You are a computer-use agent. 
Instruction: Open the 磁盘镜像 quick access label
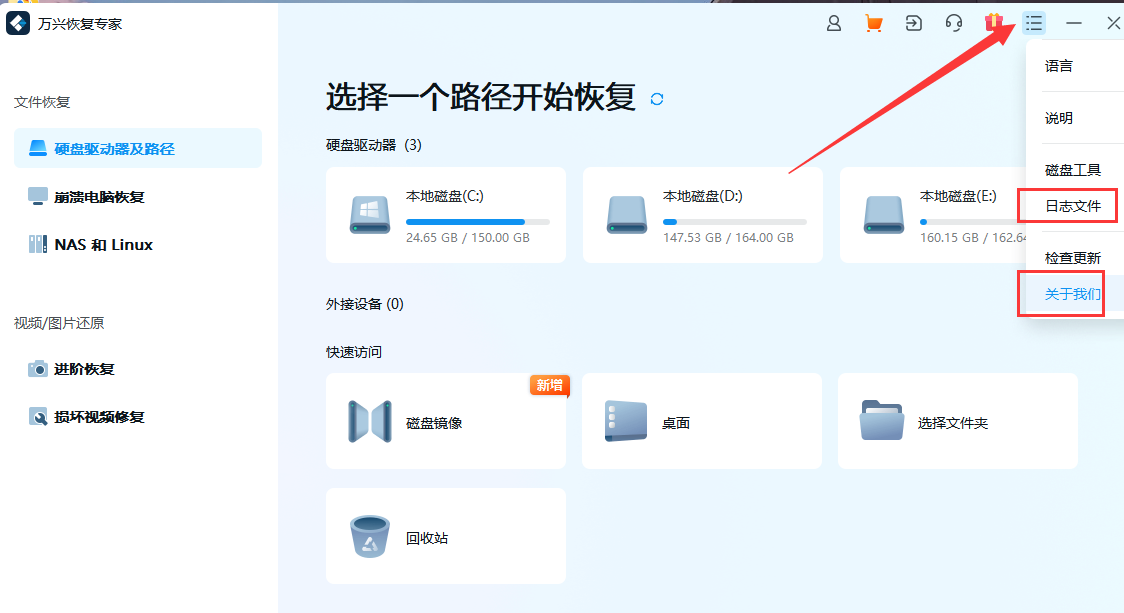click(x=434, y=423)
